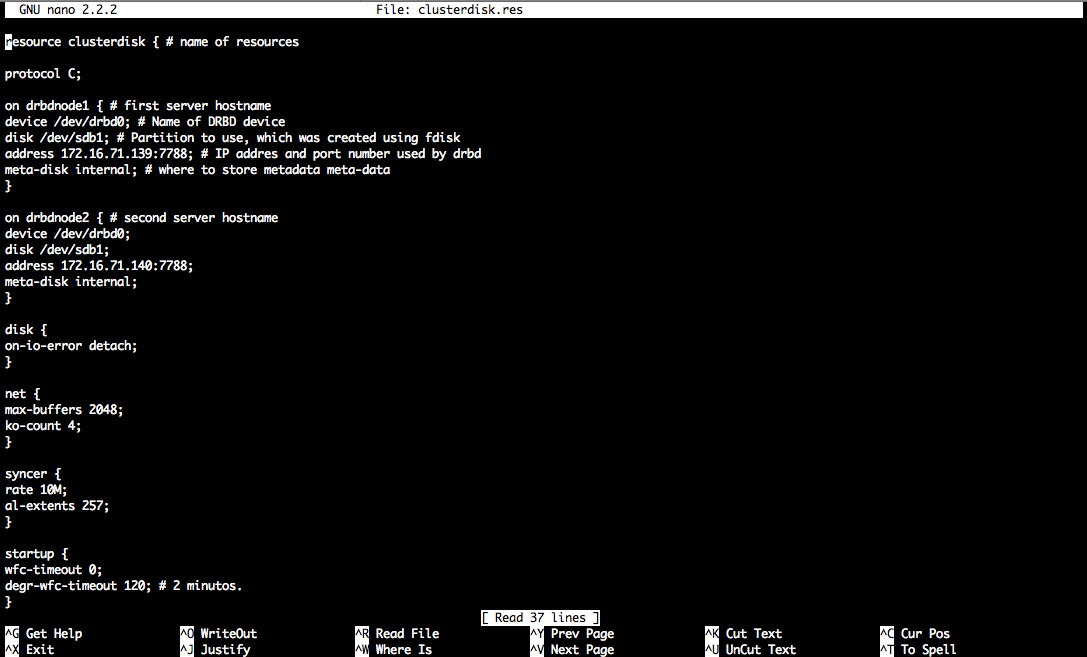The width and height of the screenshot is (1087, 657).
Task: Place cursor on 'degr-wfc-timeout 120;' line
Action: click(x=123, y=586)
